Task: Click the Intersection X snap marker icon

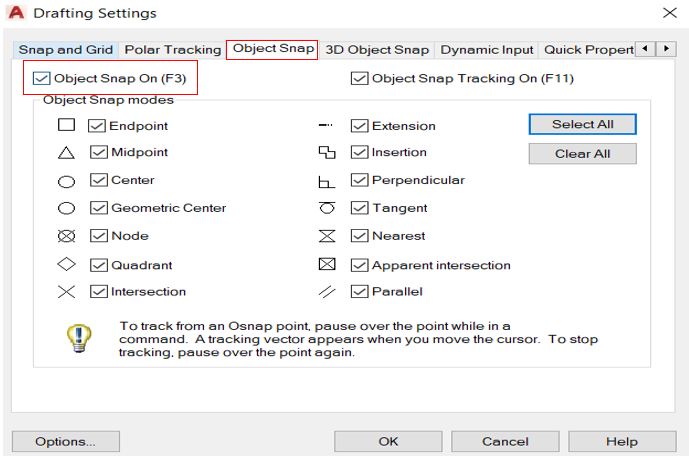Action: (66, 292)
